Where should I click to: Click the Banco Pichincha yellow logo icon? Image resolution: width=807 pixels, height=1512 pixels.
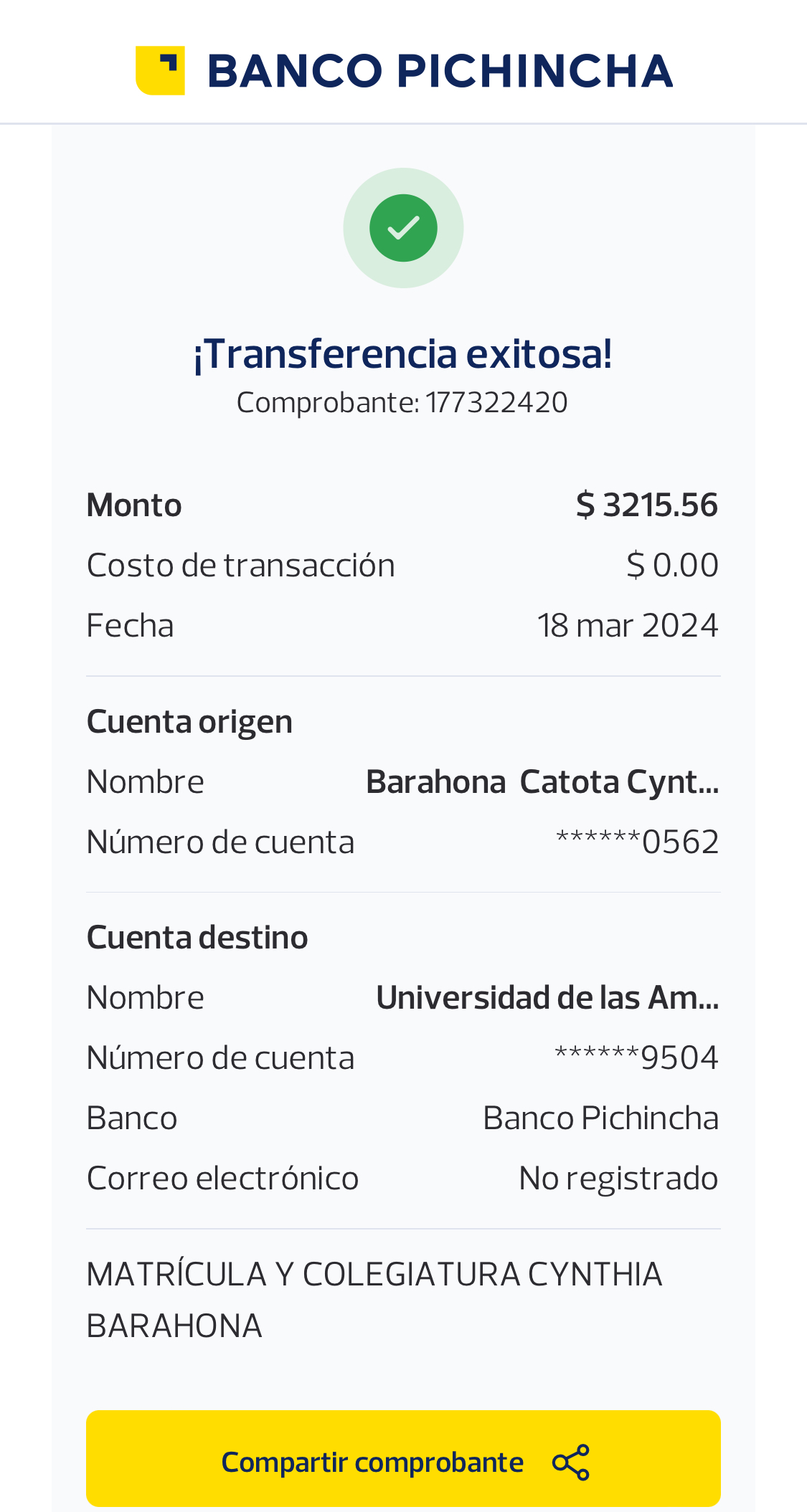coord(160,70)
